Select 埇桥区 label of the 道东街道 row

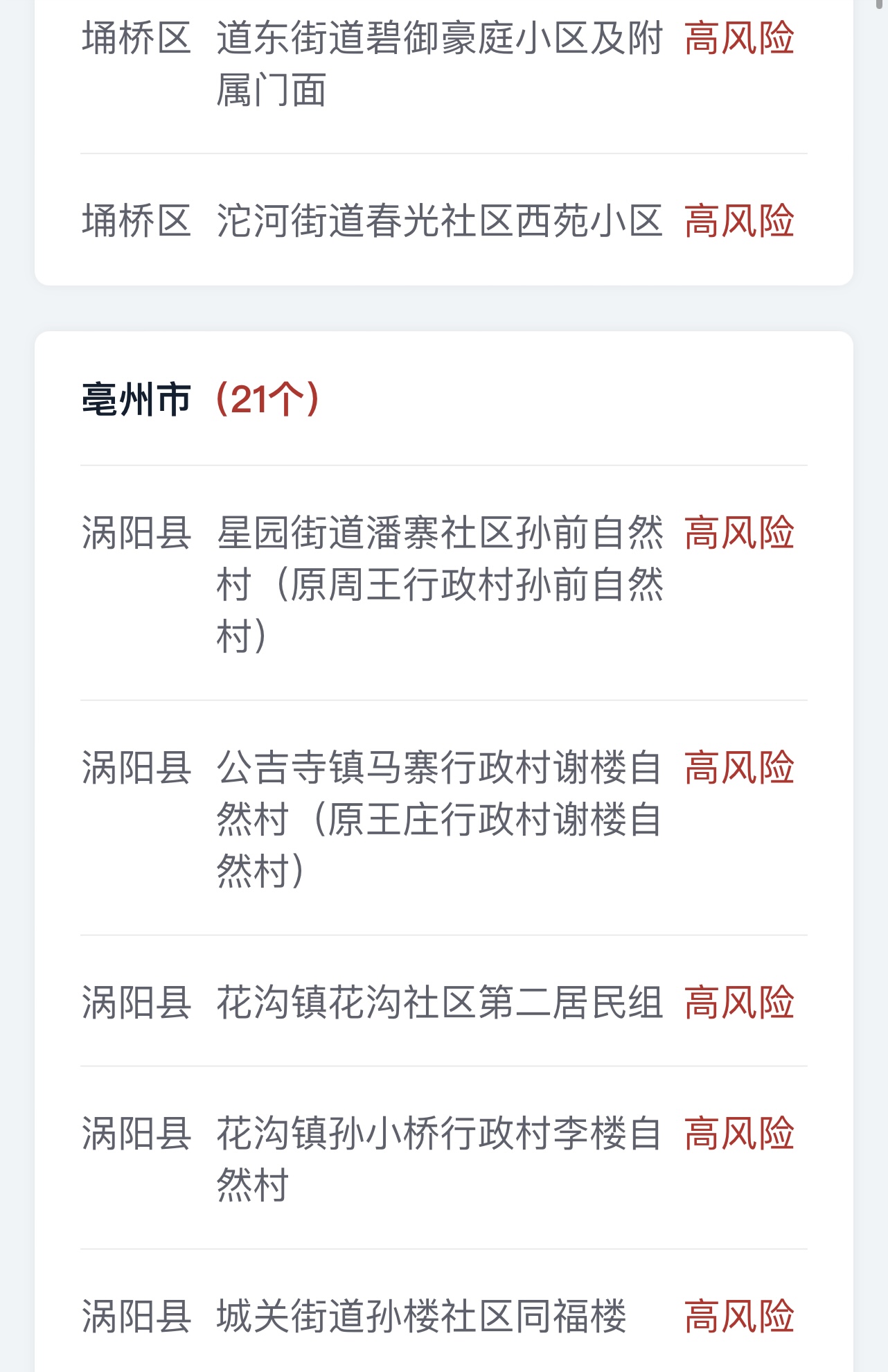coord(136,37)
